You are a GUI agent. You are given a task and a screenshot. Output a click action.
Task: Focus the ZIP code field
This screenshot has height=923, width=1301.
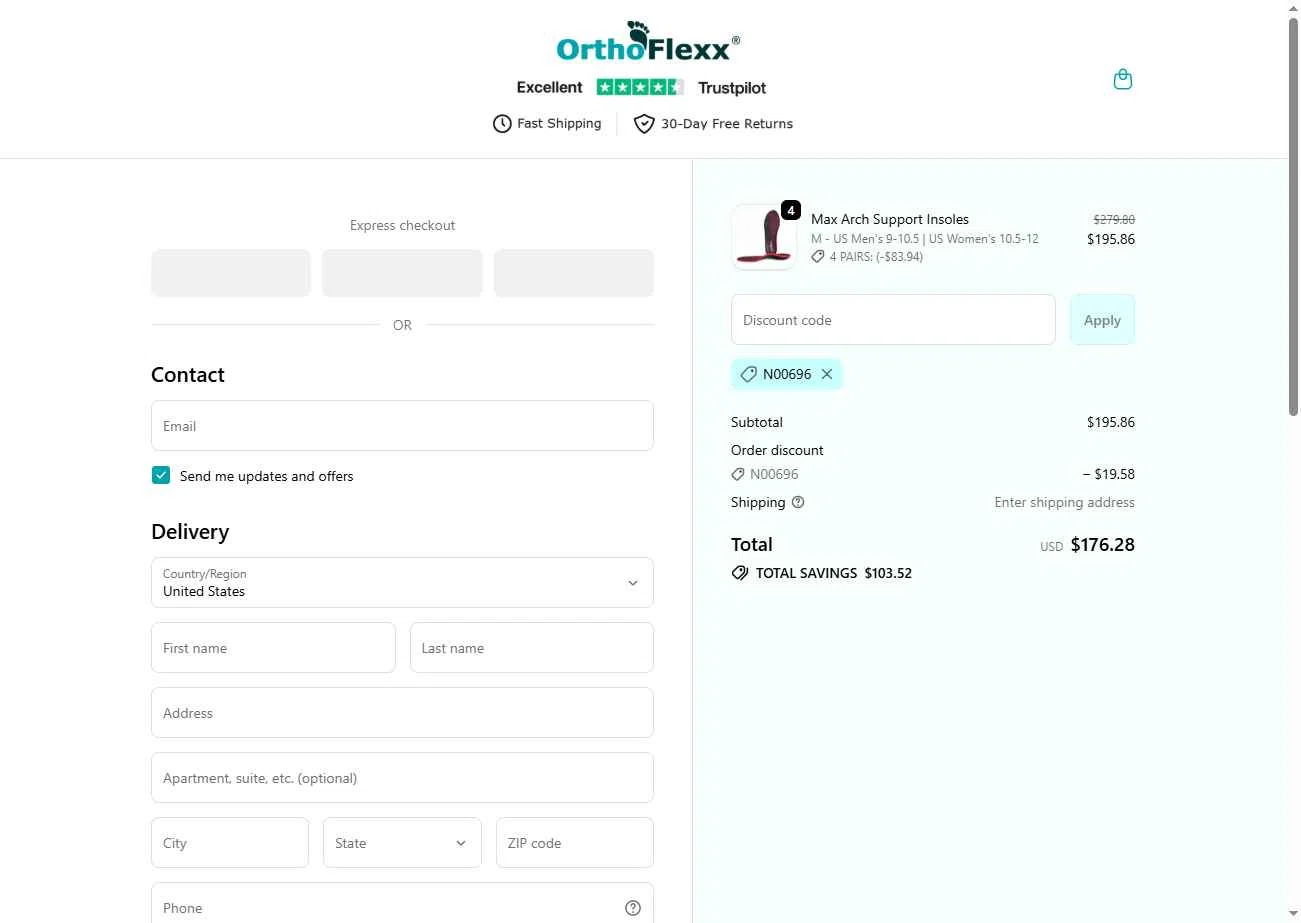point(575,843)
